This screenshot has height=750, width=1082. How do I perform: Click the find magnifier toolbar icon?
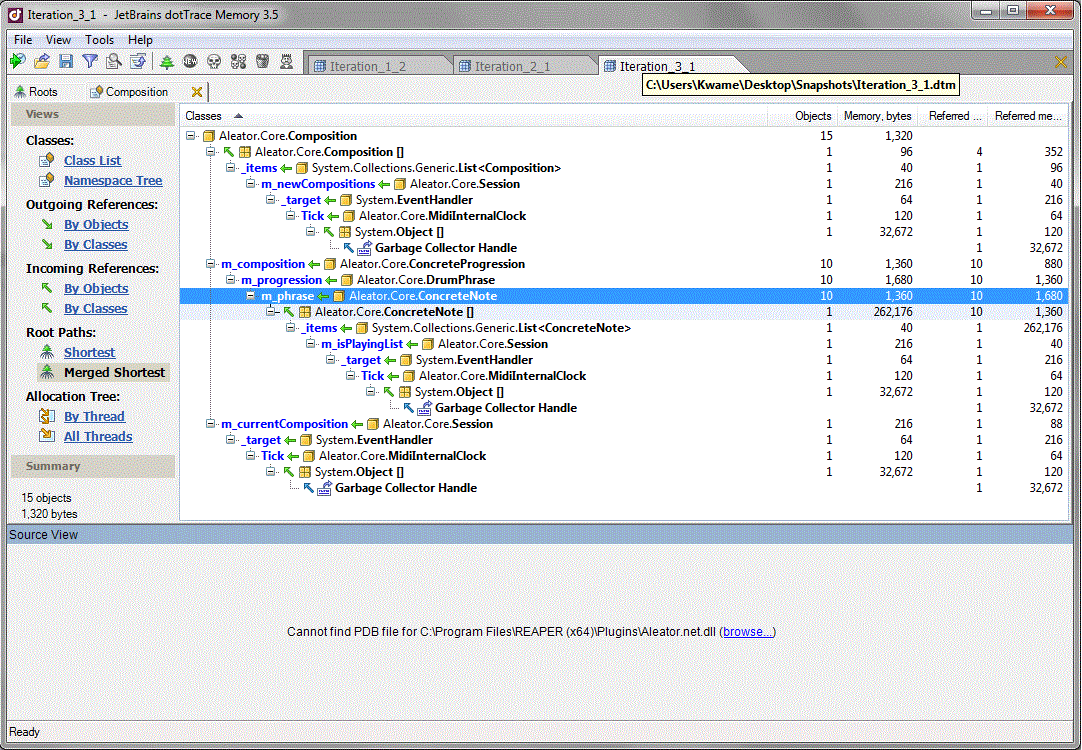(x=114, y=61)
